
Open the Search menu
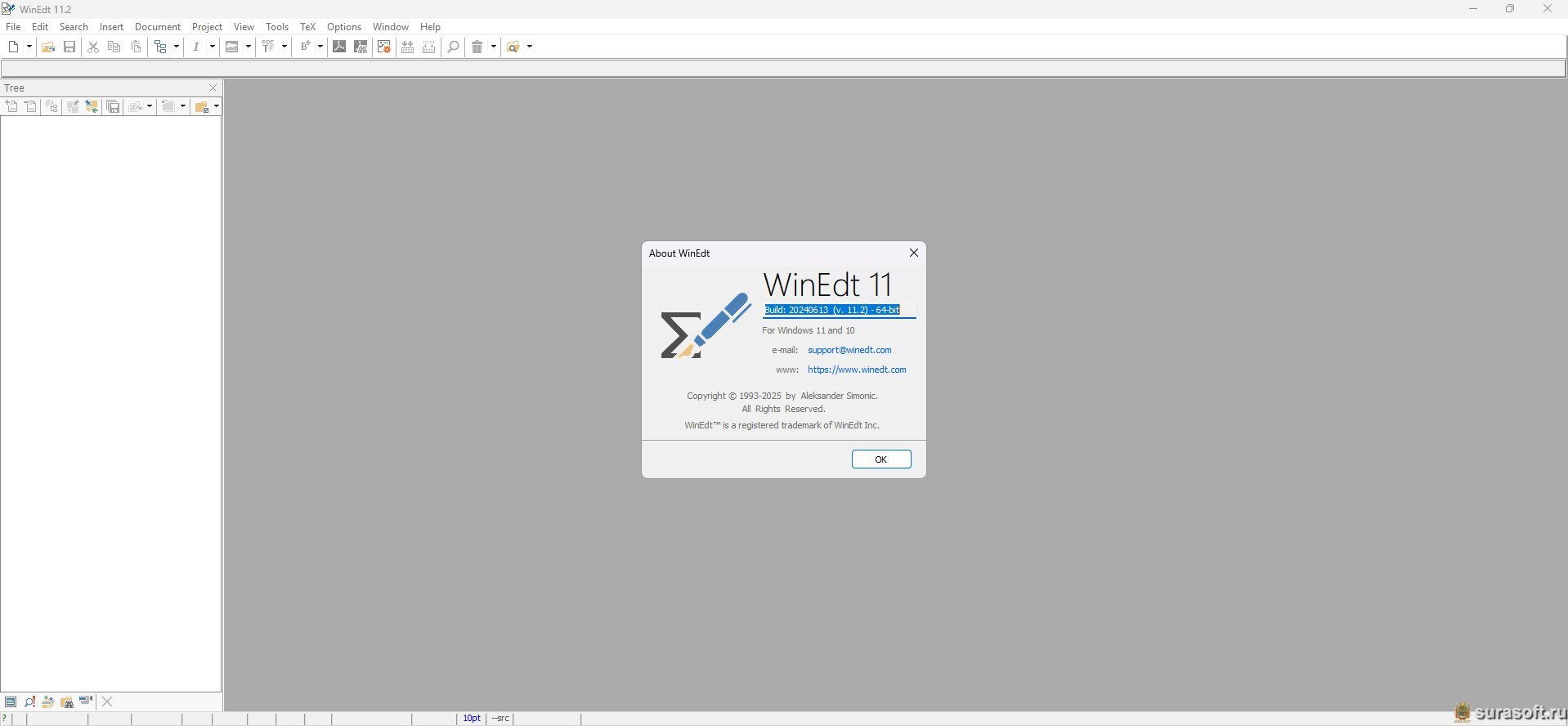point(74,27)
